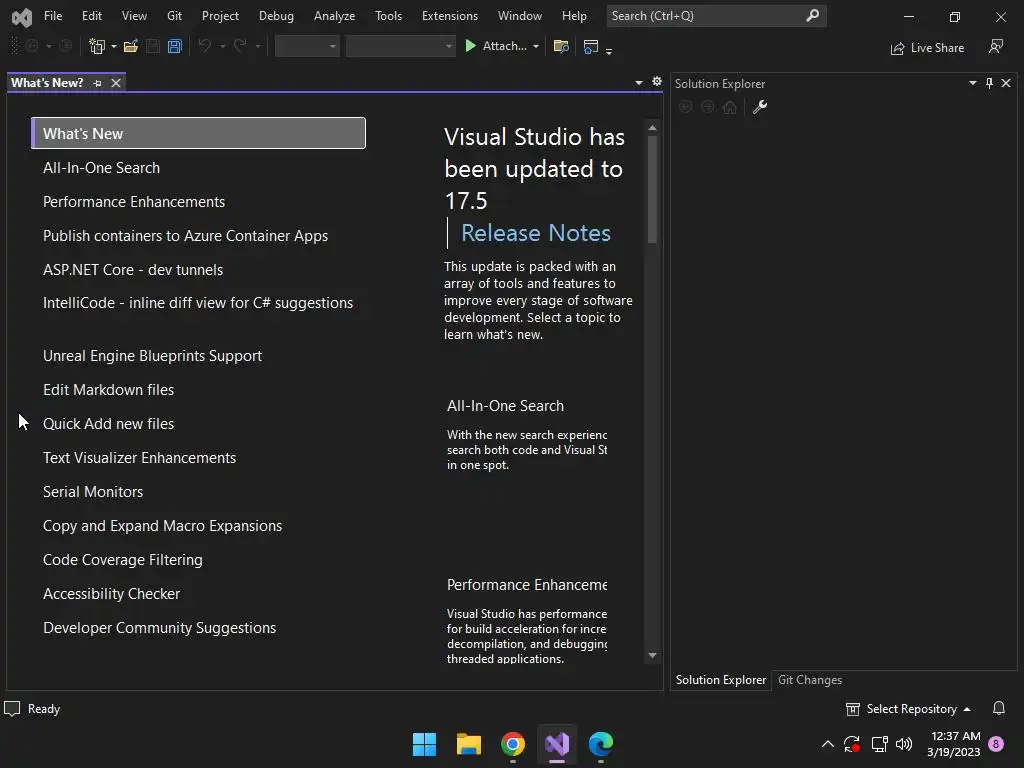Open Microsoft Edge from taskbar
This screenshot has height=768, width=1024.
point(601,744)
